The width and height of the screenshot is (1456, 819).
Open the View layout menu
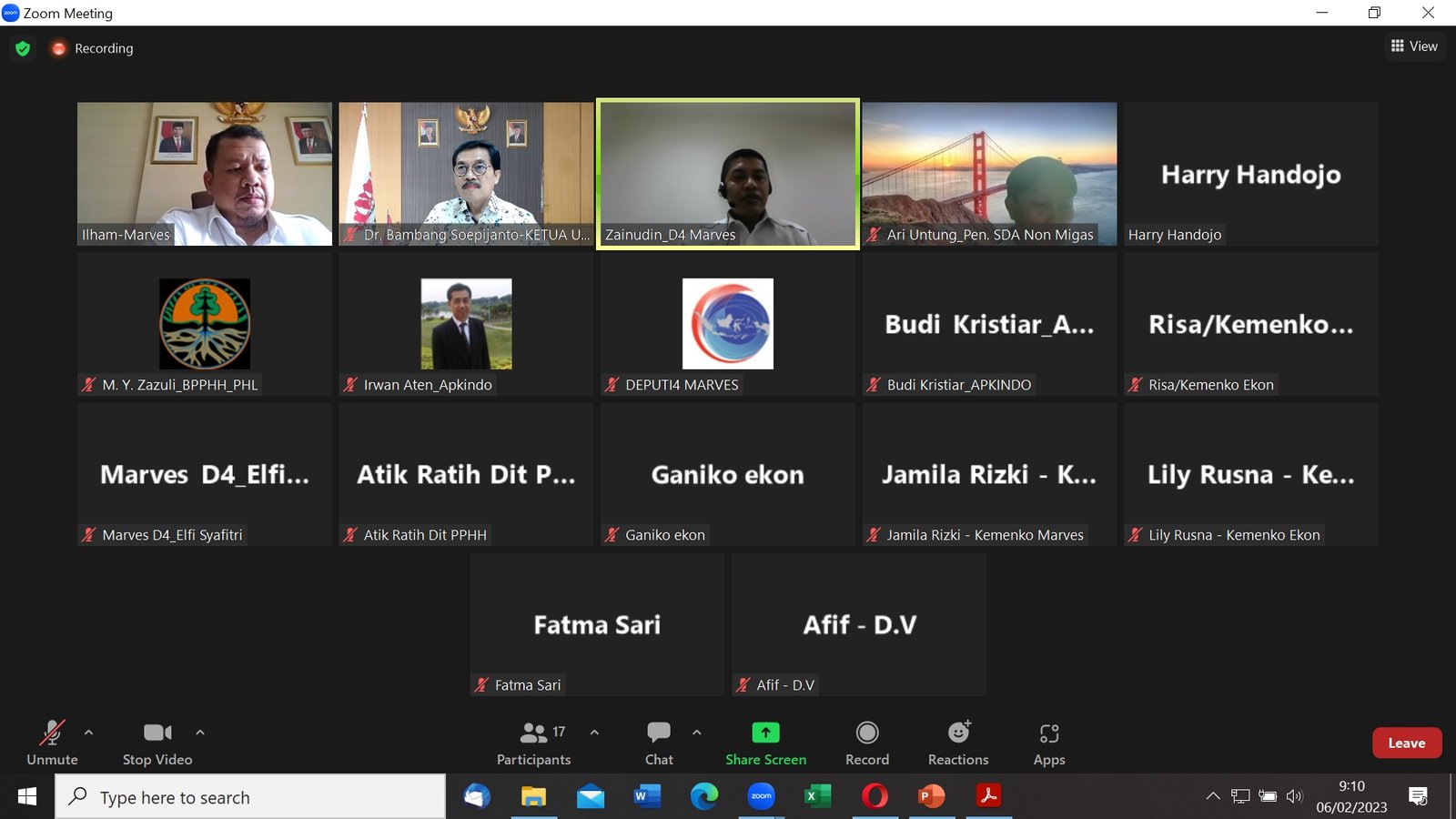point(1414,45)
